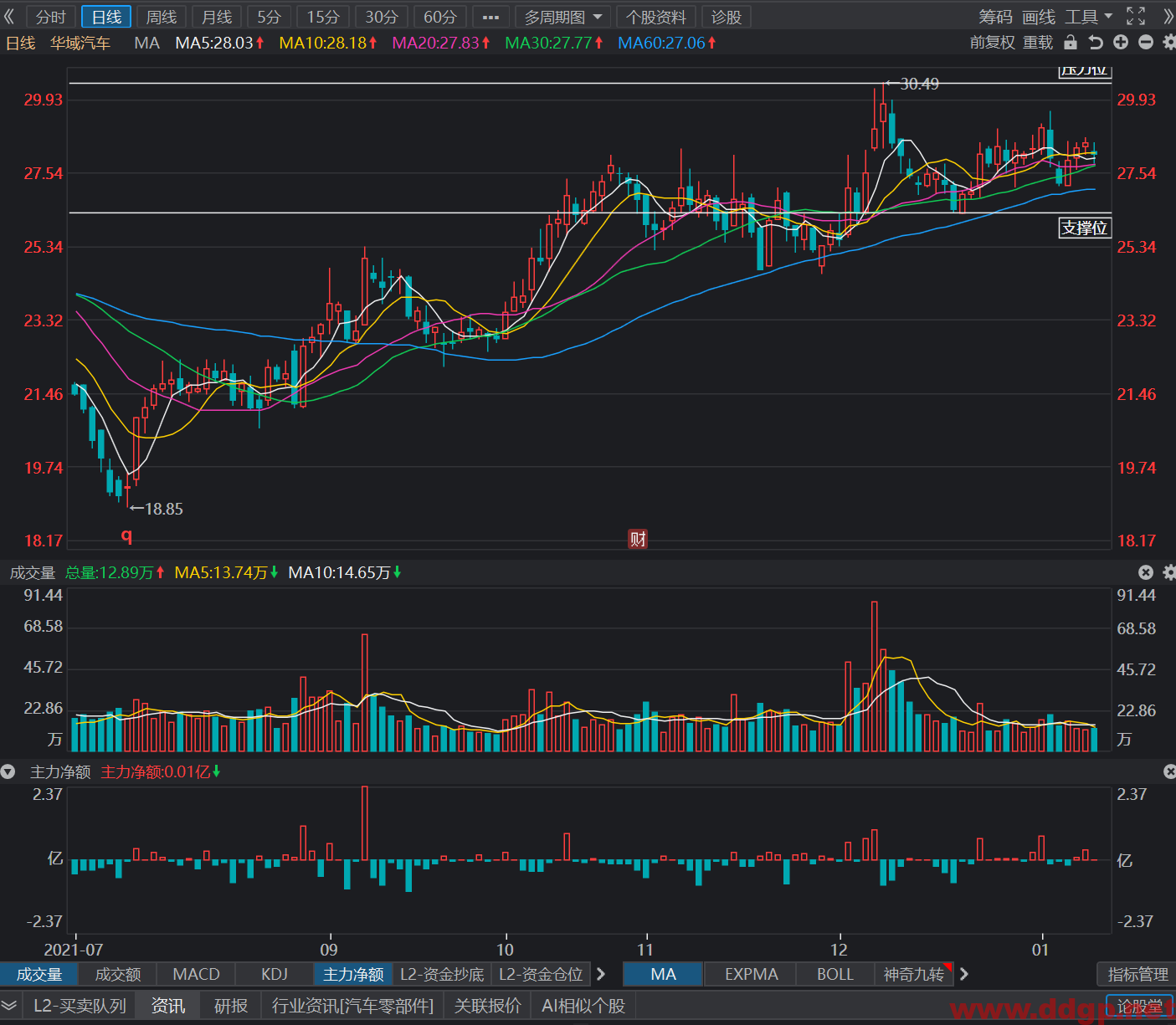Screen dimensions: 1176x1025
Task: Zoom out the chart with the minus icon
Action: point(1146,43)
